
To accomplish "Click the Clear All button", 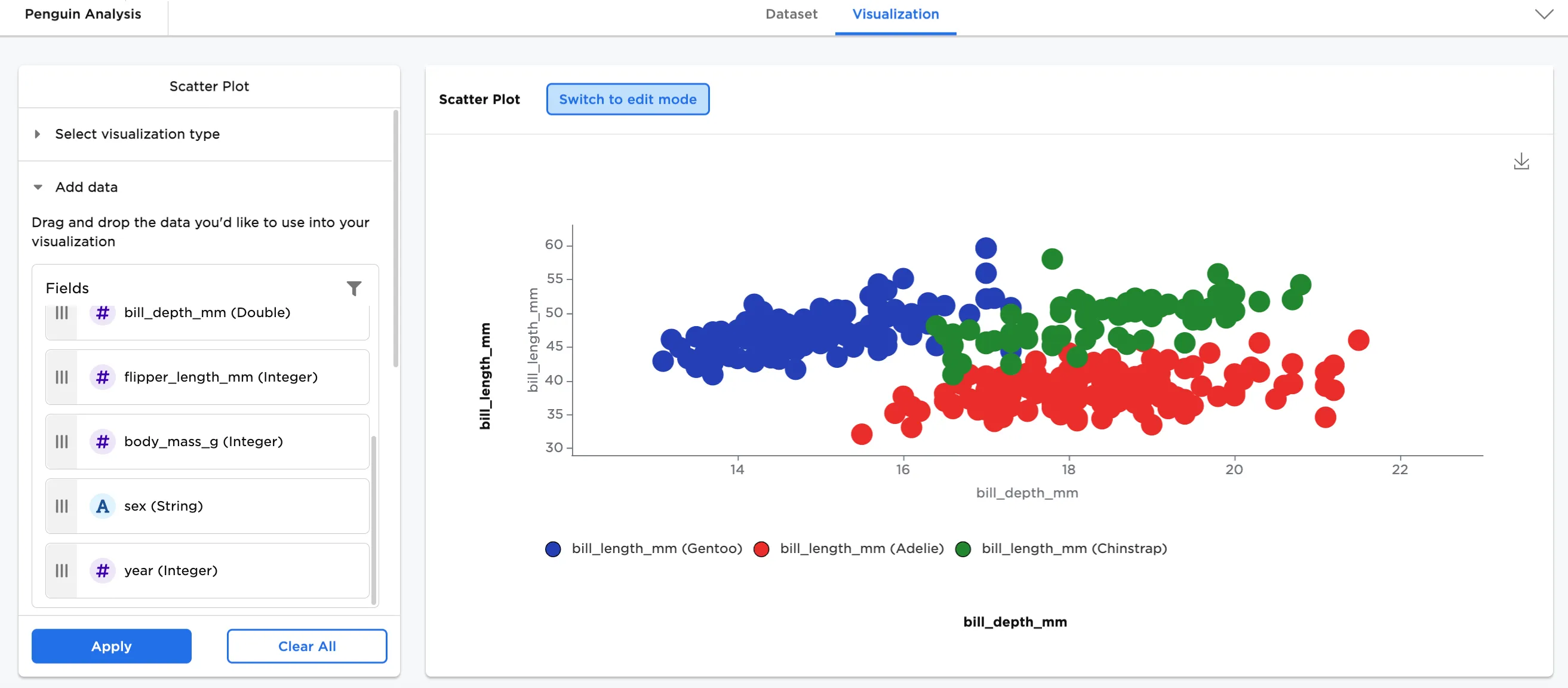I will tap(307, 646).
